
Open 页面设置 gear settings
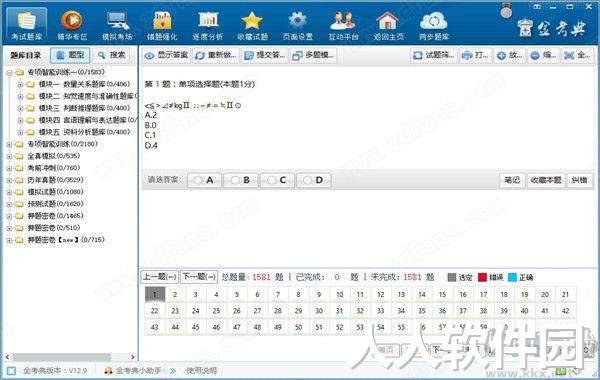point(297,26)
